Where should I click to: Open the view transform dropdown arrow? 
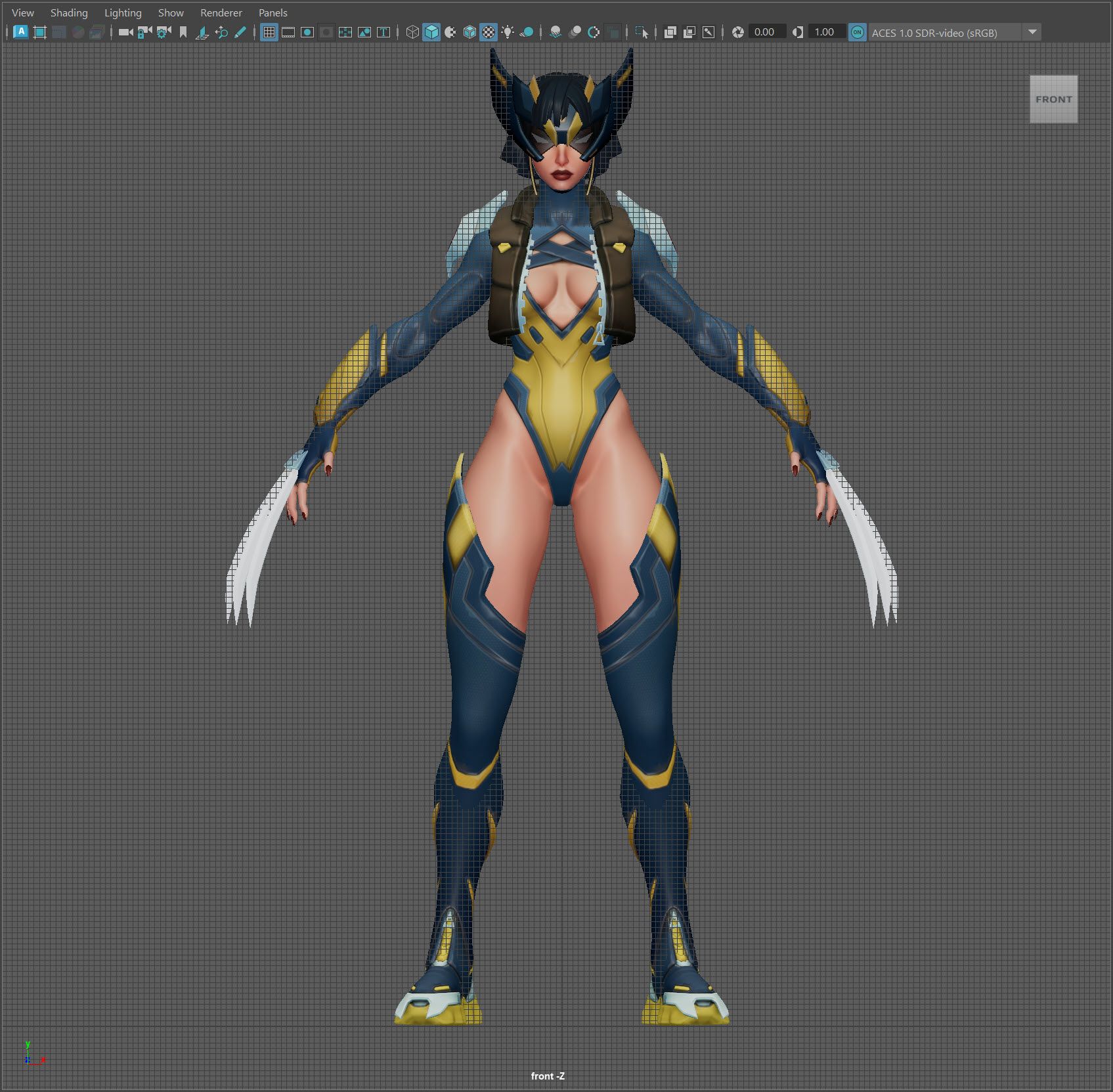coord(1032,32)
